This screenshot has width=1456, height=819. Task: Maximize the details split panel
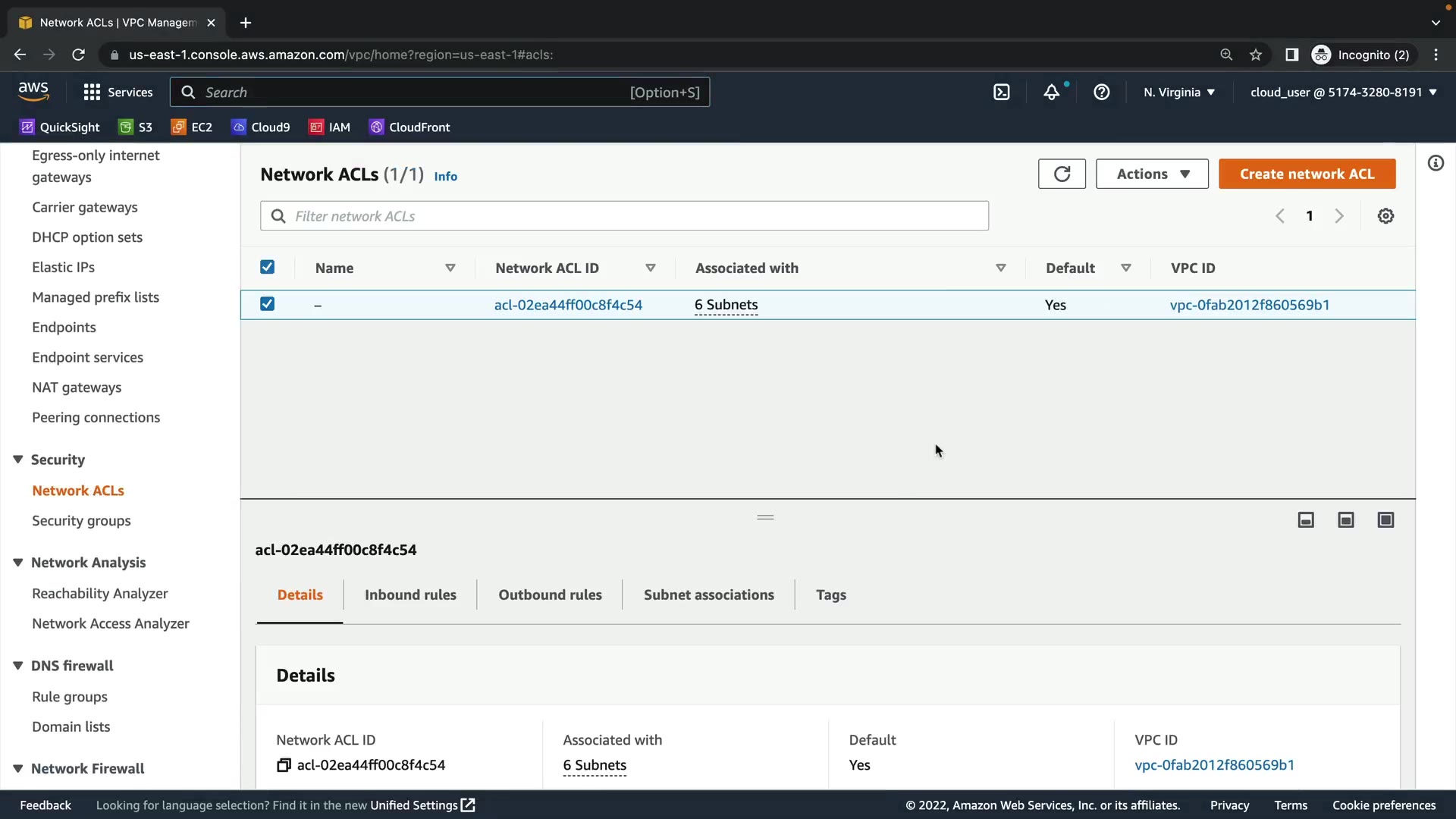[1385, 520]
